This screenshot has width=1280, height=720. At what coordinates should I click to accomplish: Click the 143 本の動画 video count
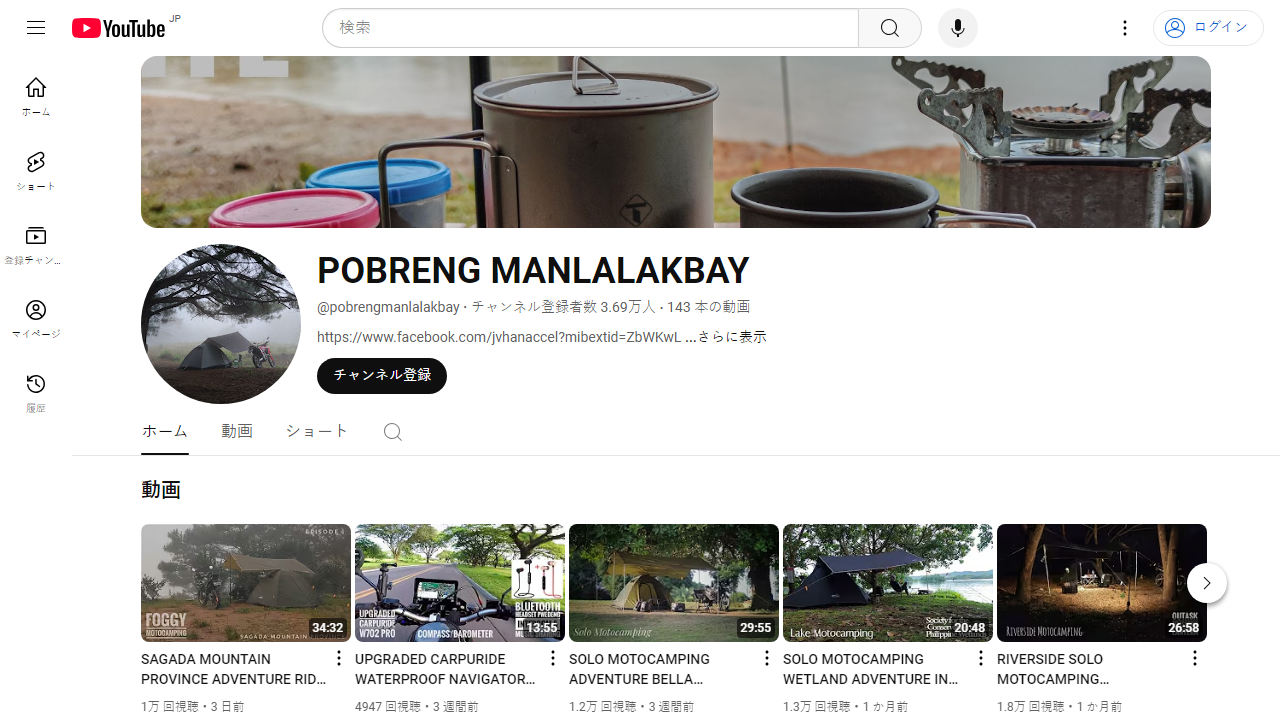pos(709,307)
